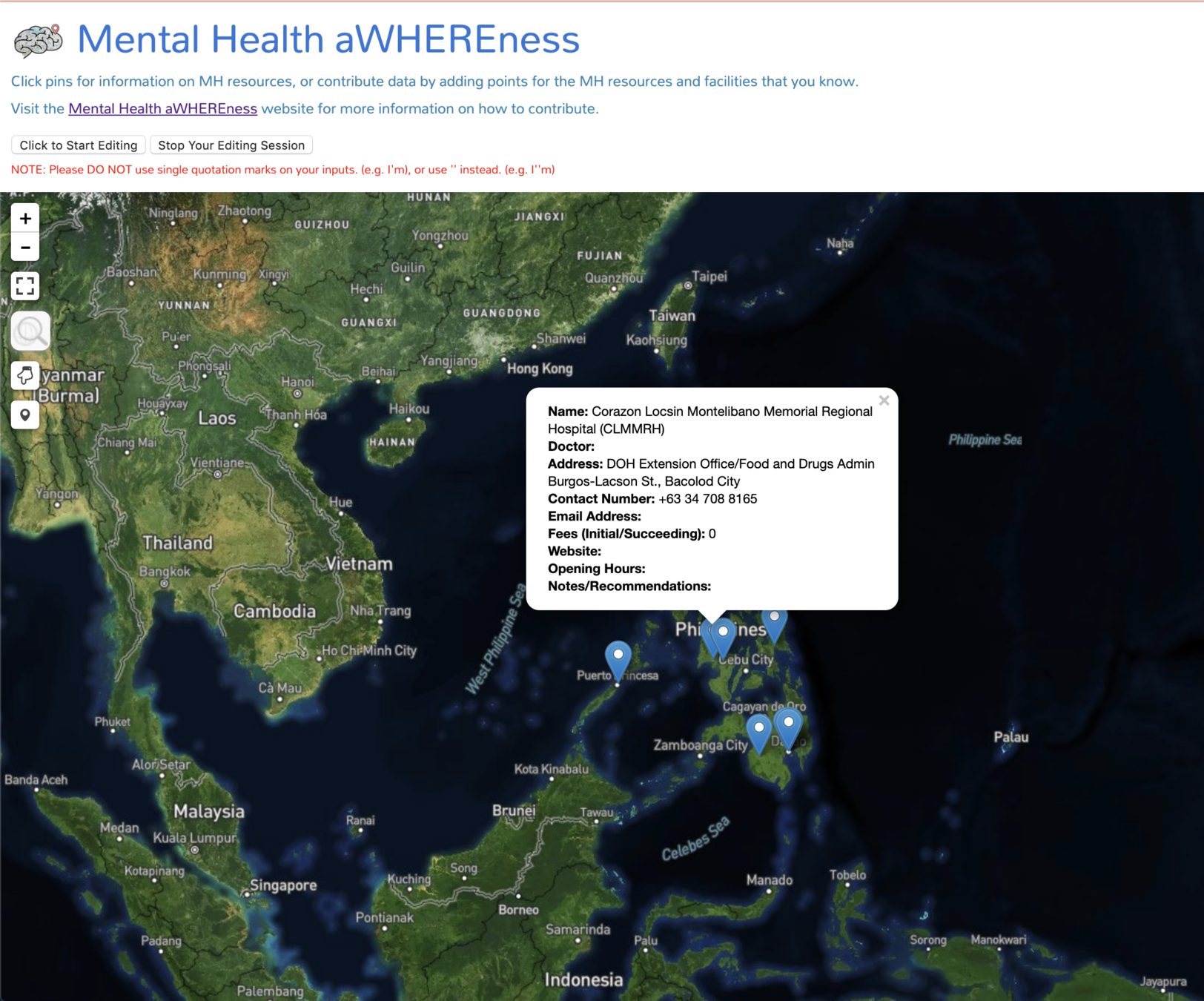
Task: Zoom in on the map
Action: point(25,219)
